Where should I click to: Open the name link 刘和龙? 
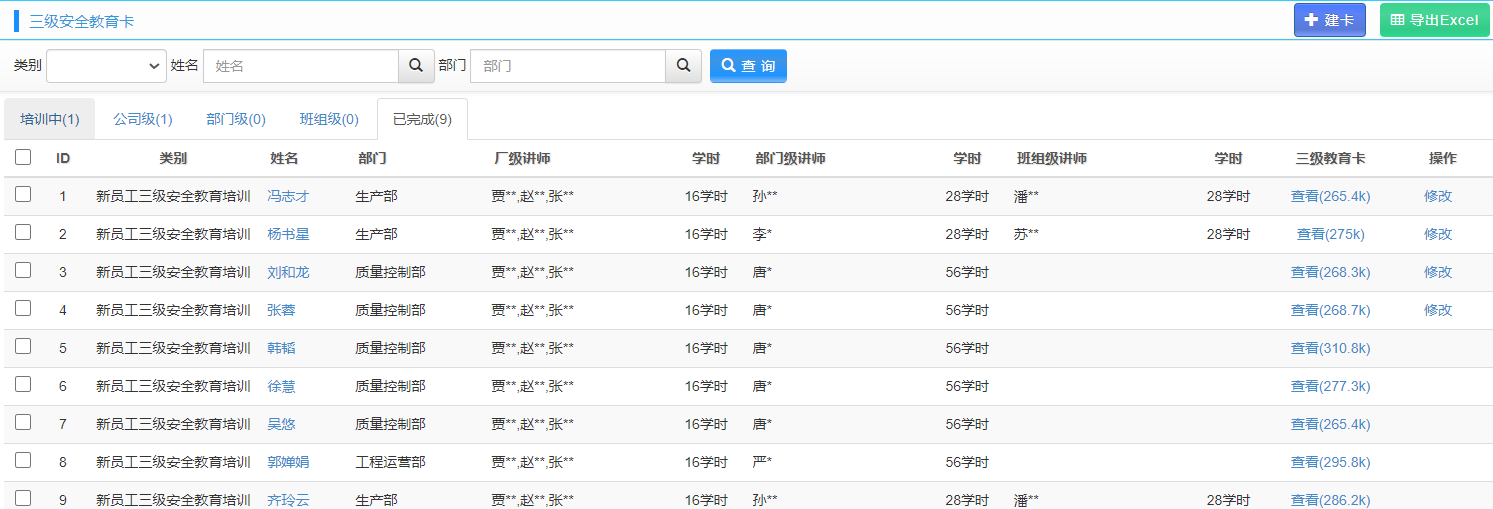(x=288, y=272)
